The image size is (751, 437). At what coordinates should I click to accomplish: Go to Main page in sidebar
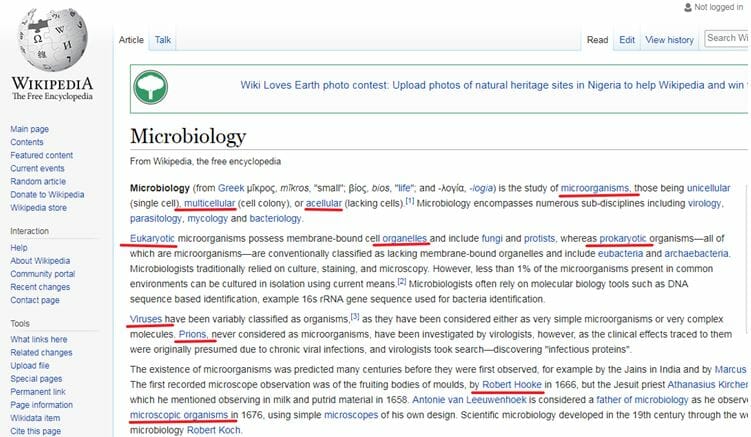click(x=30, y=129)
